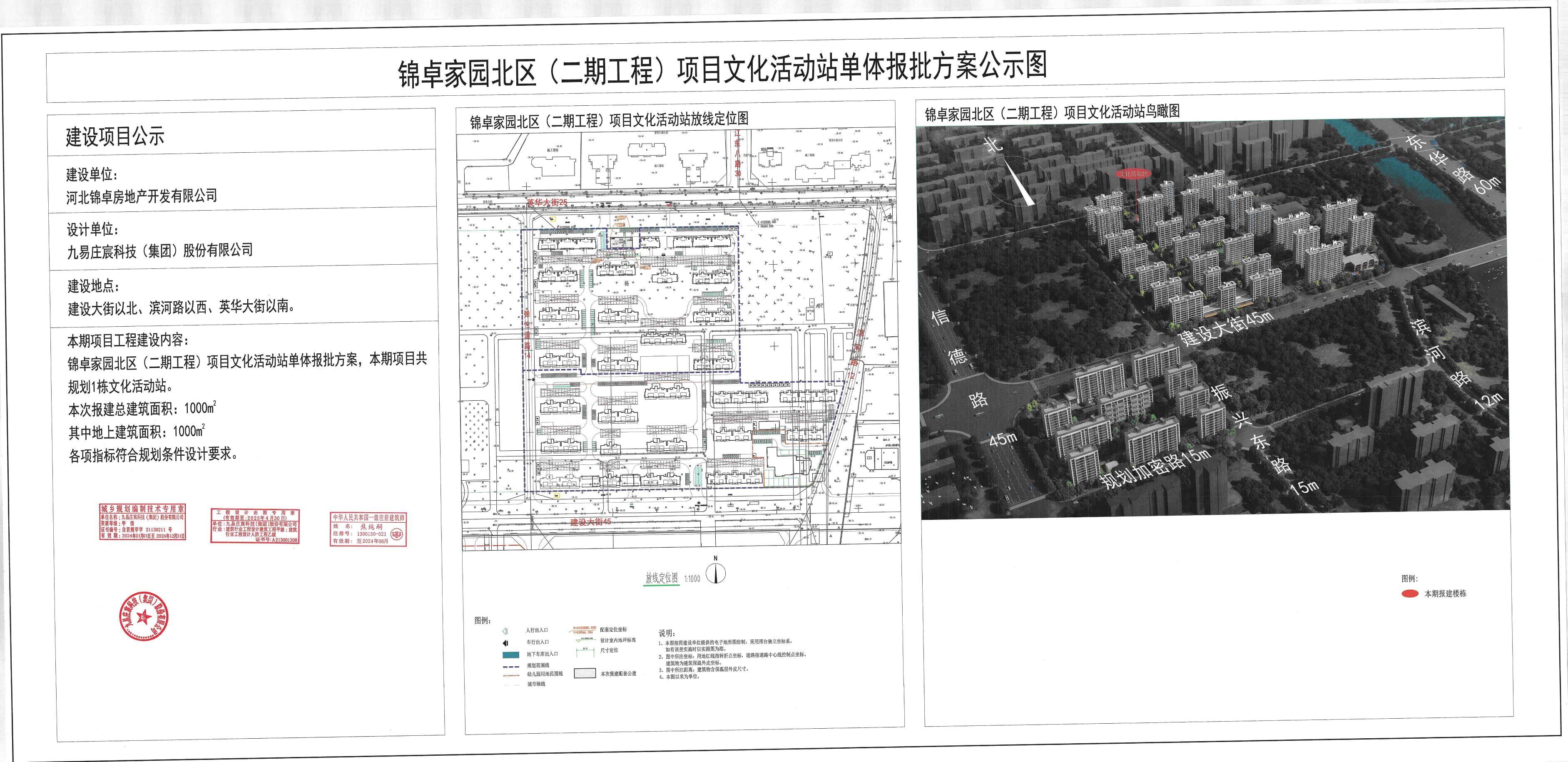
Task: Click note 4、本图以米为单位。
Action: coord(680,677)
